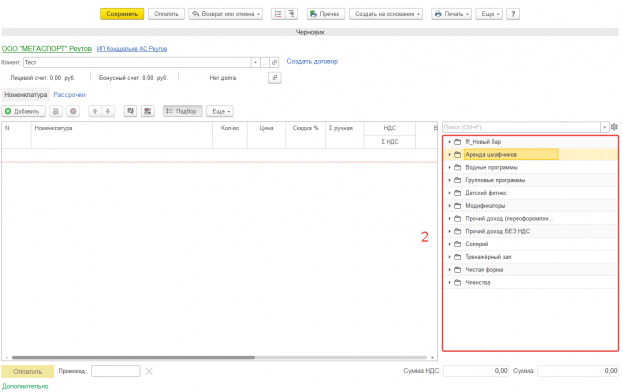Click the toolbar icon left of Подбор
This screenshot has height=392, width=623.
[148, 111]
